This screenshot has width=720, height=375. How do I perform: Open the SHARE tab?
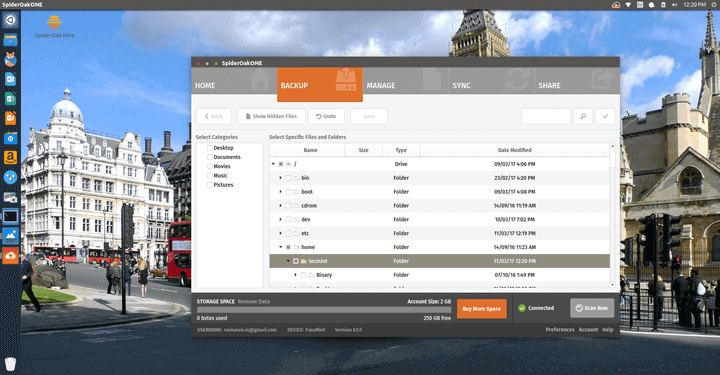coord(577,81)
